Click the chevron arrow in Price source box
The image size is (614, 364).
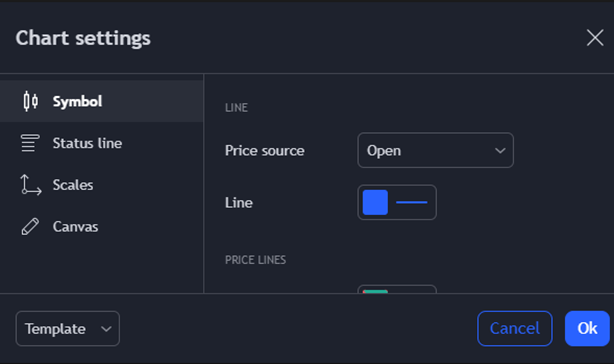(500, 151)
